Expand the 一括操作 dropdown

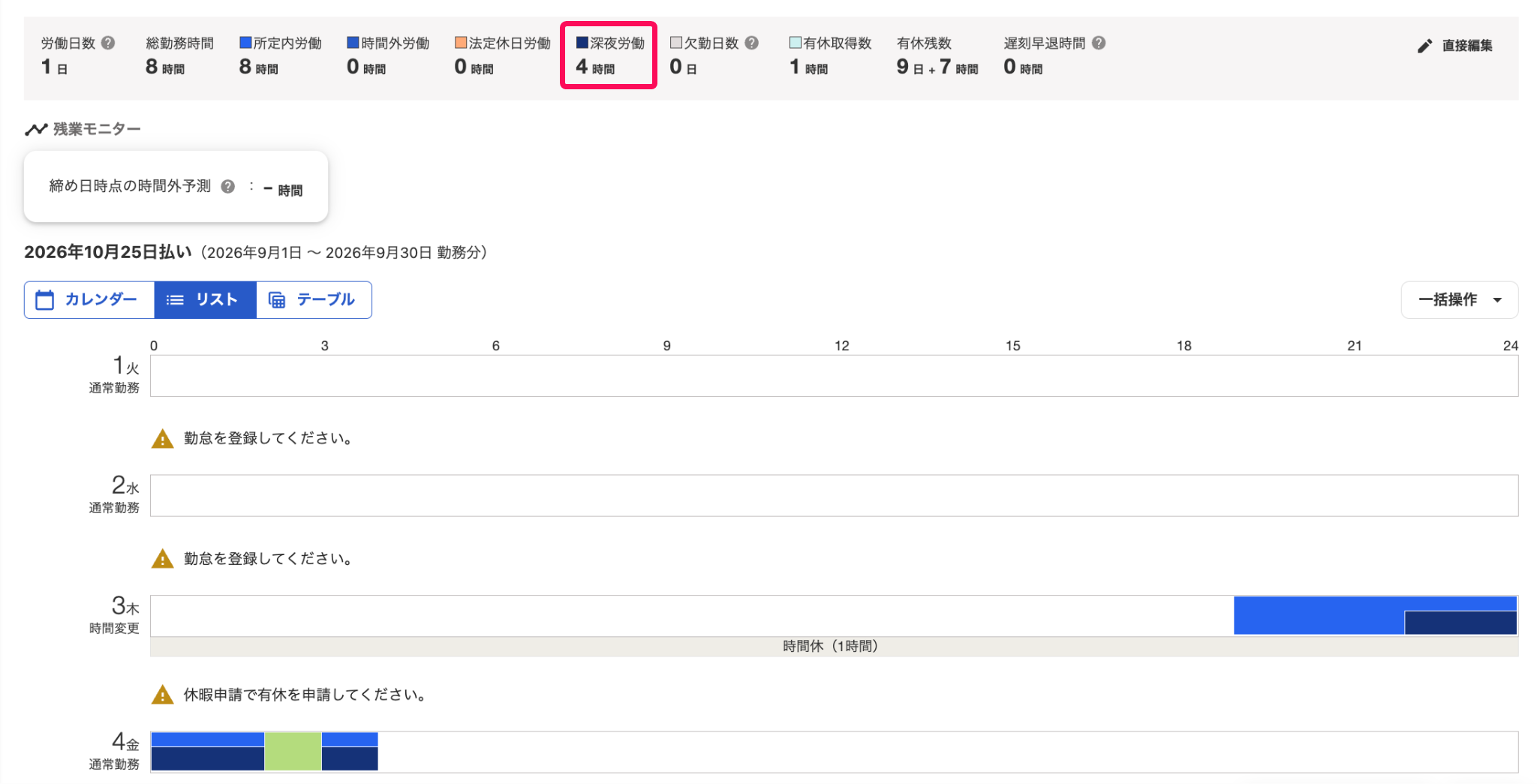coord(1459,300)
